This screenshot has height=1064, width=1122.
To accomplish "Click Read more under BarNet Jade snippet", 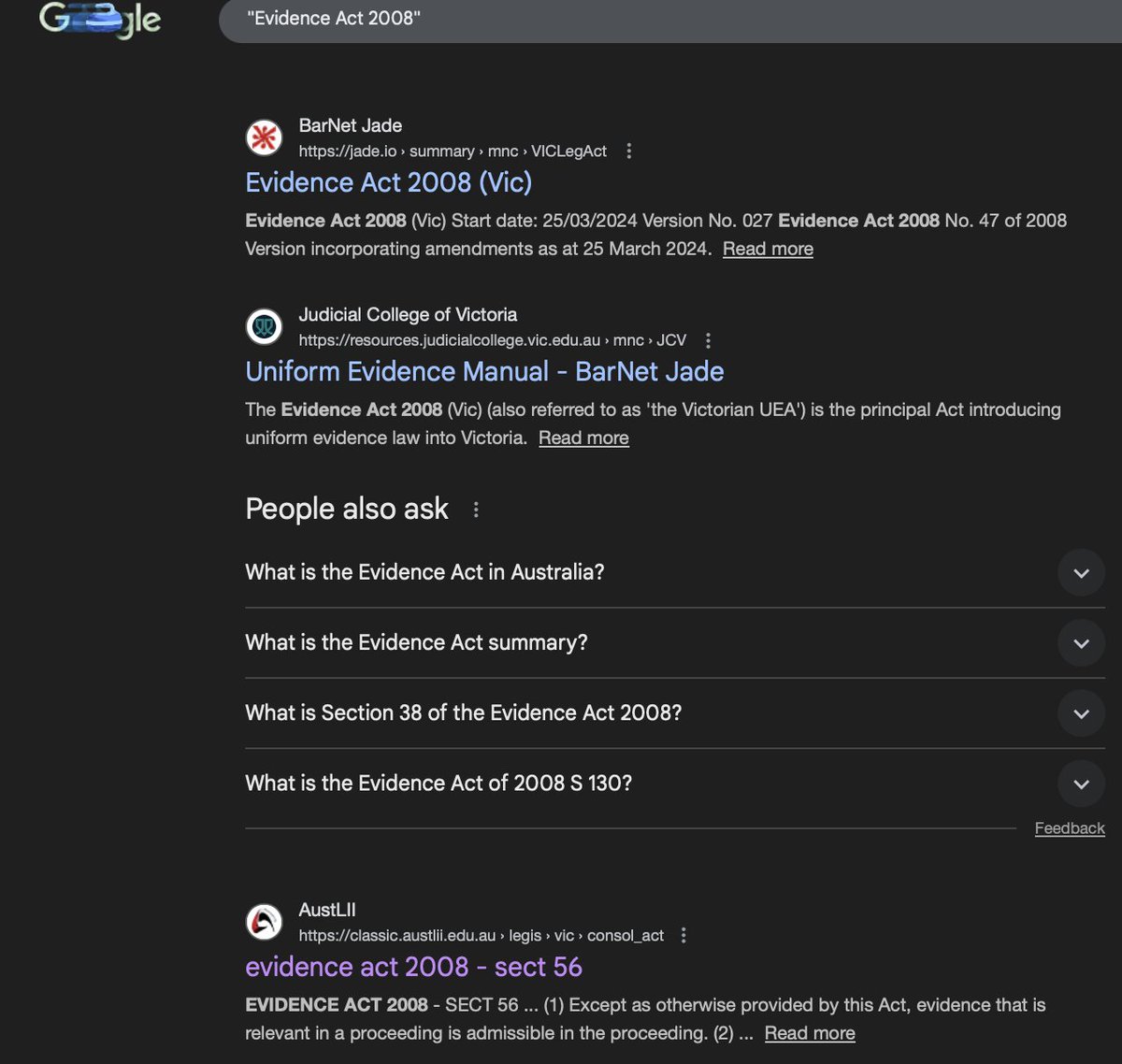I will (x=768, y=249).
